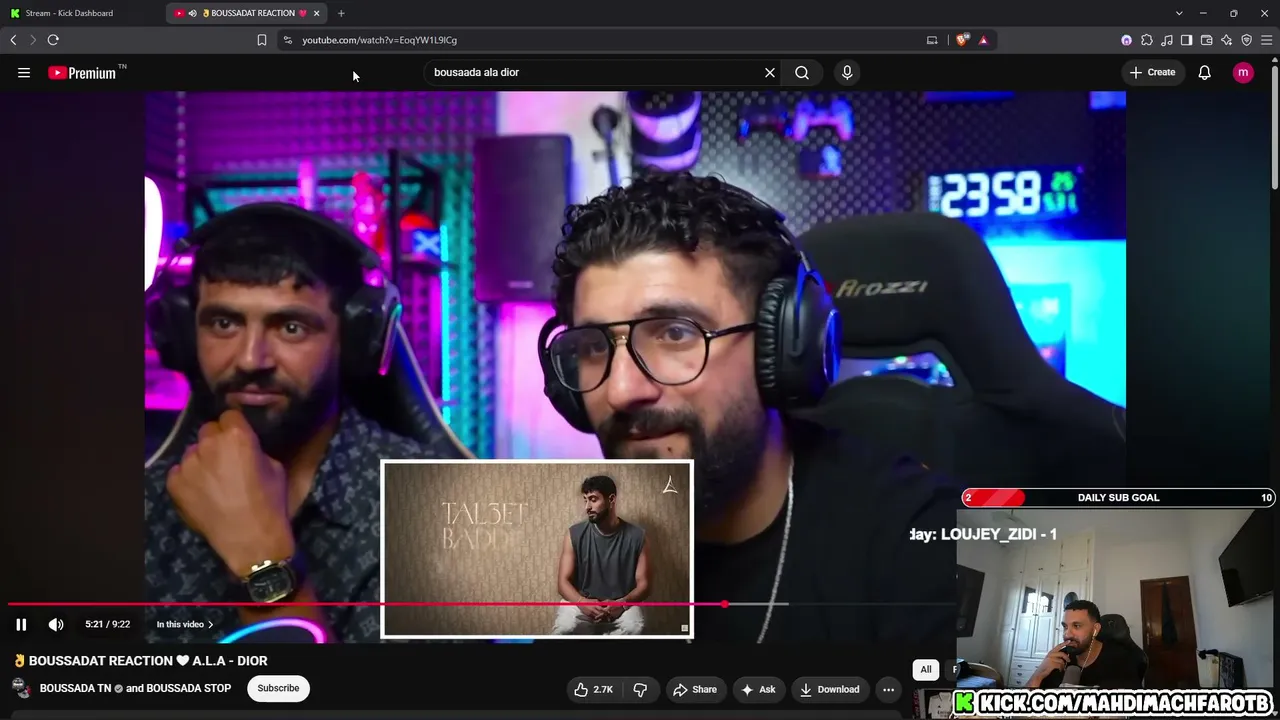Open the account avatar menu

[1243, 72]
